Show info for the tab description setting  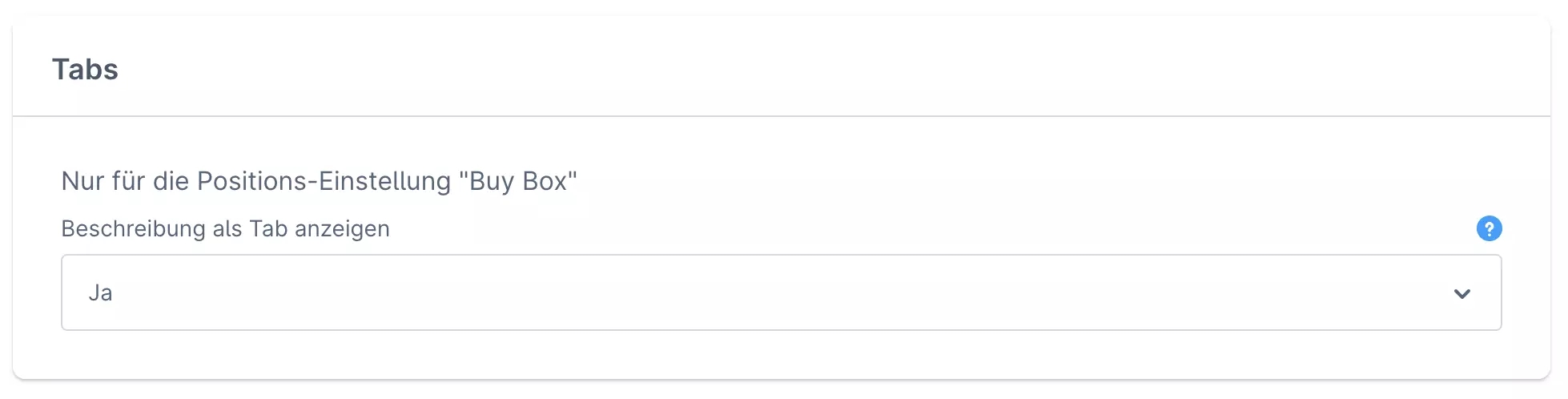[1489, 228]
